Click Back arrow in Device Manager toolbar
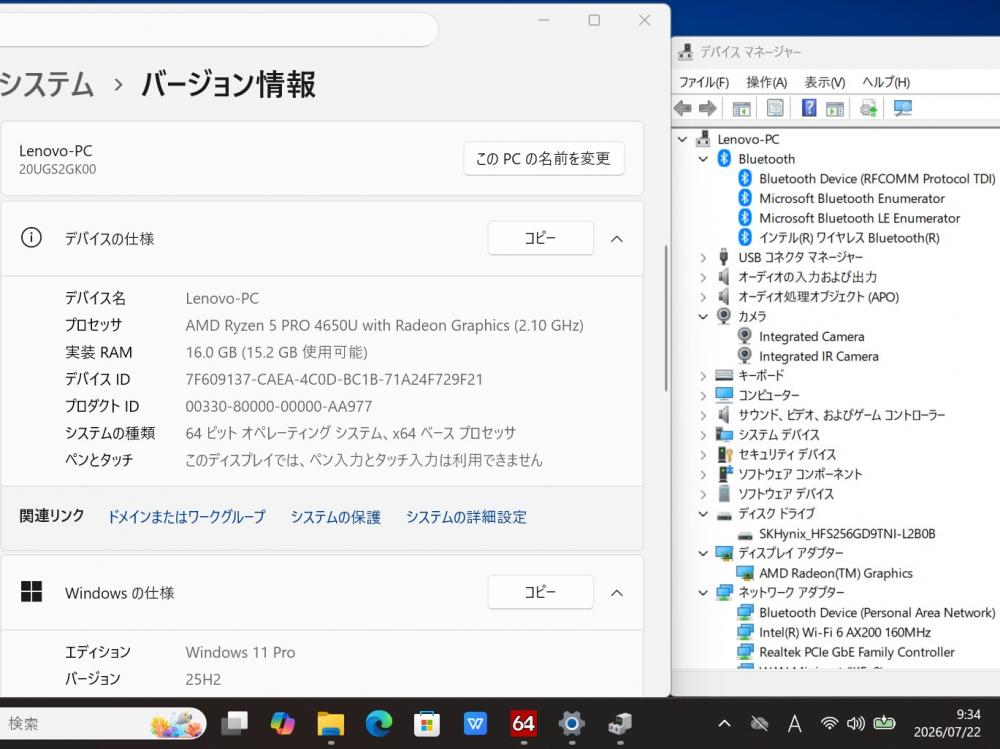The height and width of the screenshot is (749, 1000). pyautogui.click(x=683, y=108)
